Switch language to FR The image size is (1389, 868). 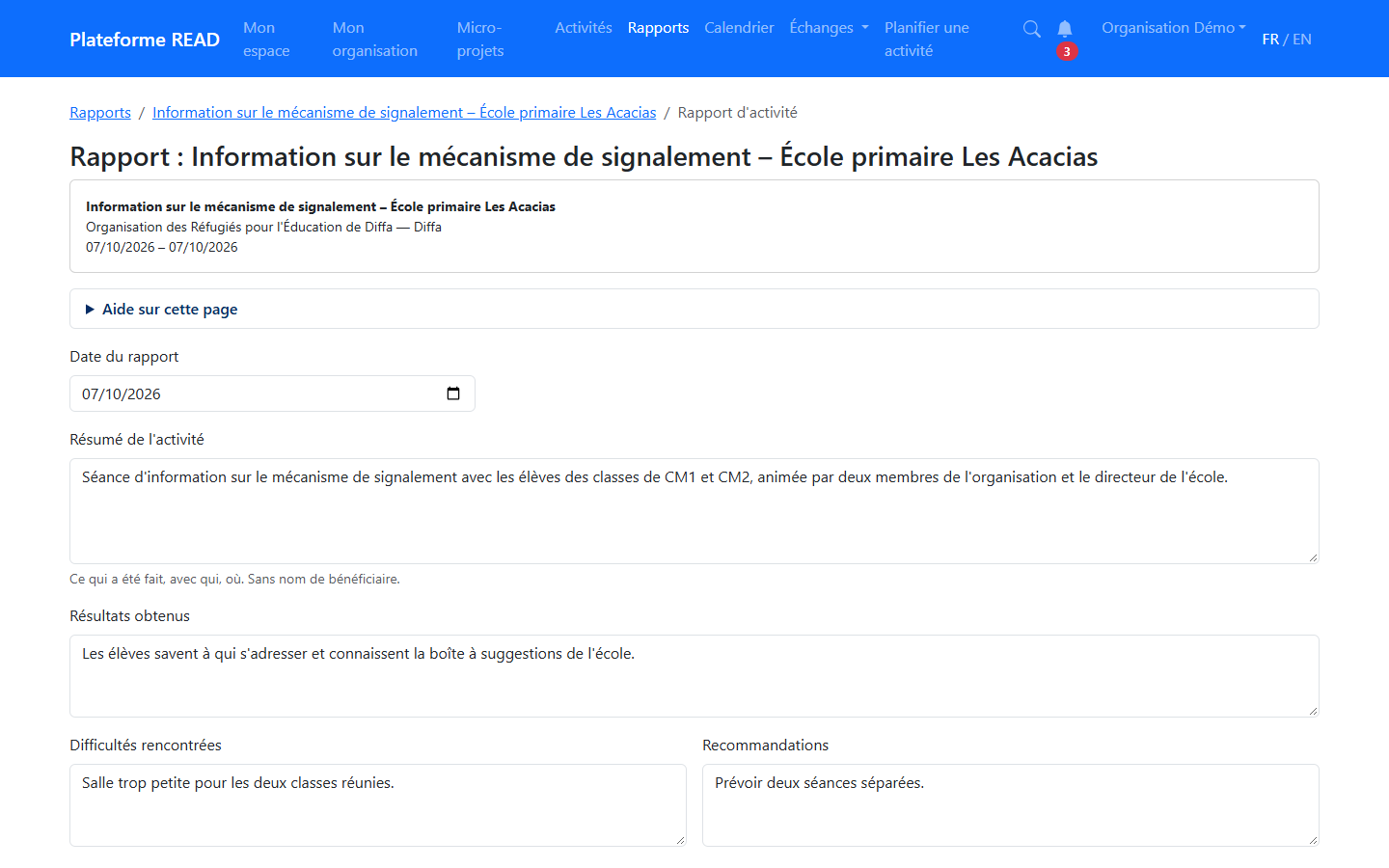1270,40
